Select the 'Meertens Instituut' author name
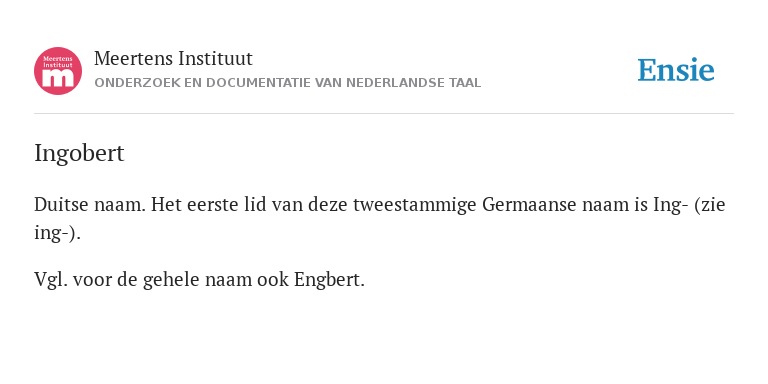The width and height of the screenshot is (768, 384). click(x=173, y=59)
